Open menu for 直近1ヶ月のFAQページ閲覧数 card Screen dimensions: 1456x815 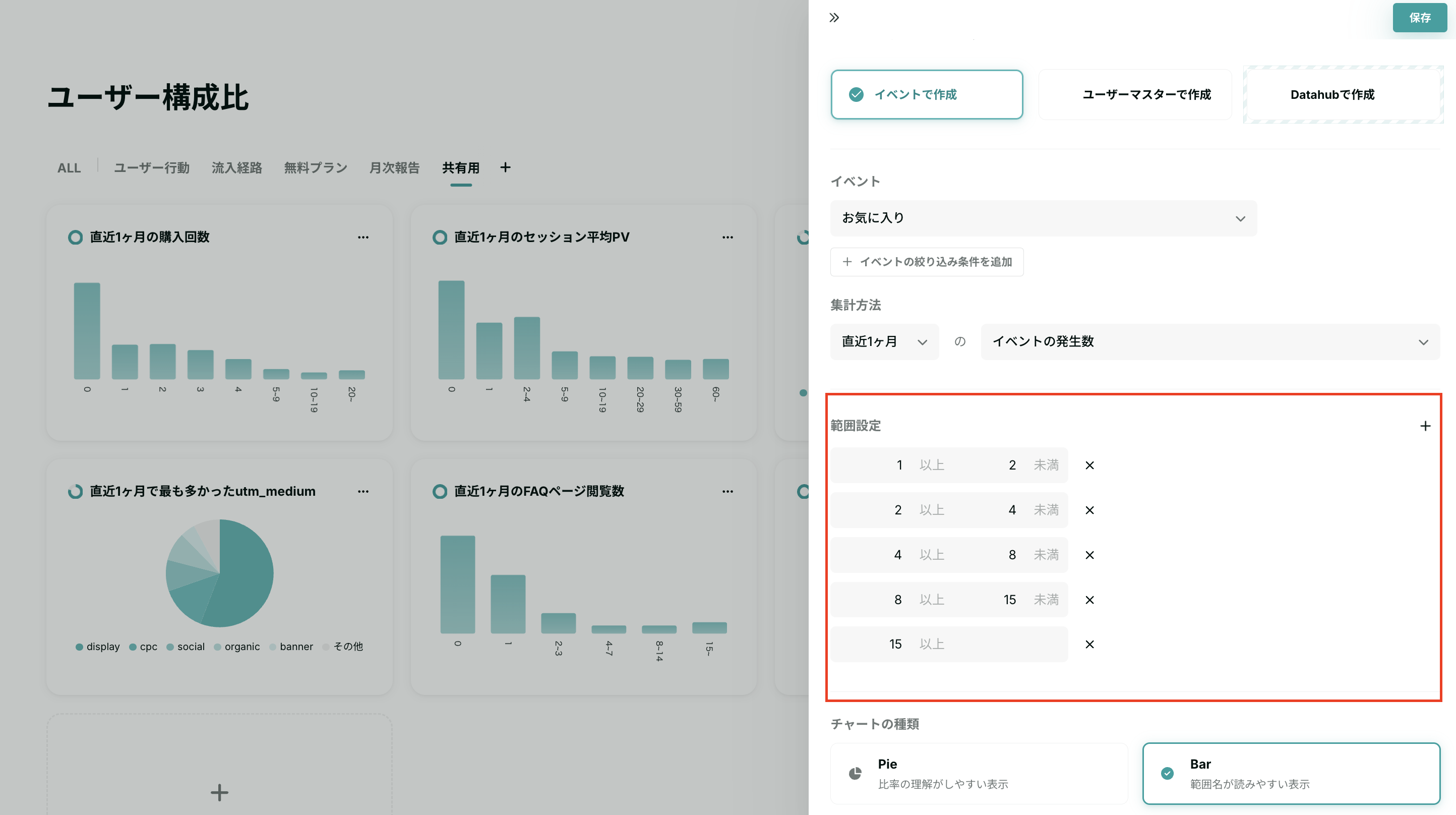[x=727, y=492]
